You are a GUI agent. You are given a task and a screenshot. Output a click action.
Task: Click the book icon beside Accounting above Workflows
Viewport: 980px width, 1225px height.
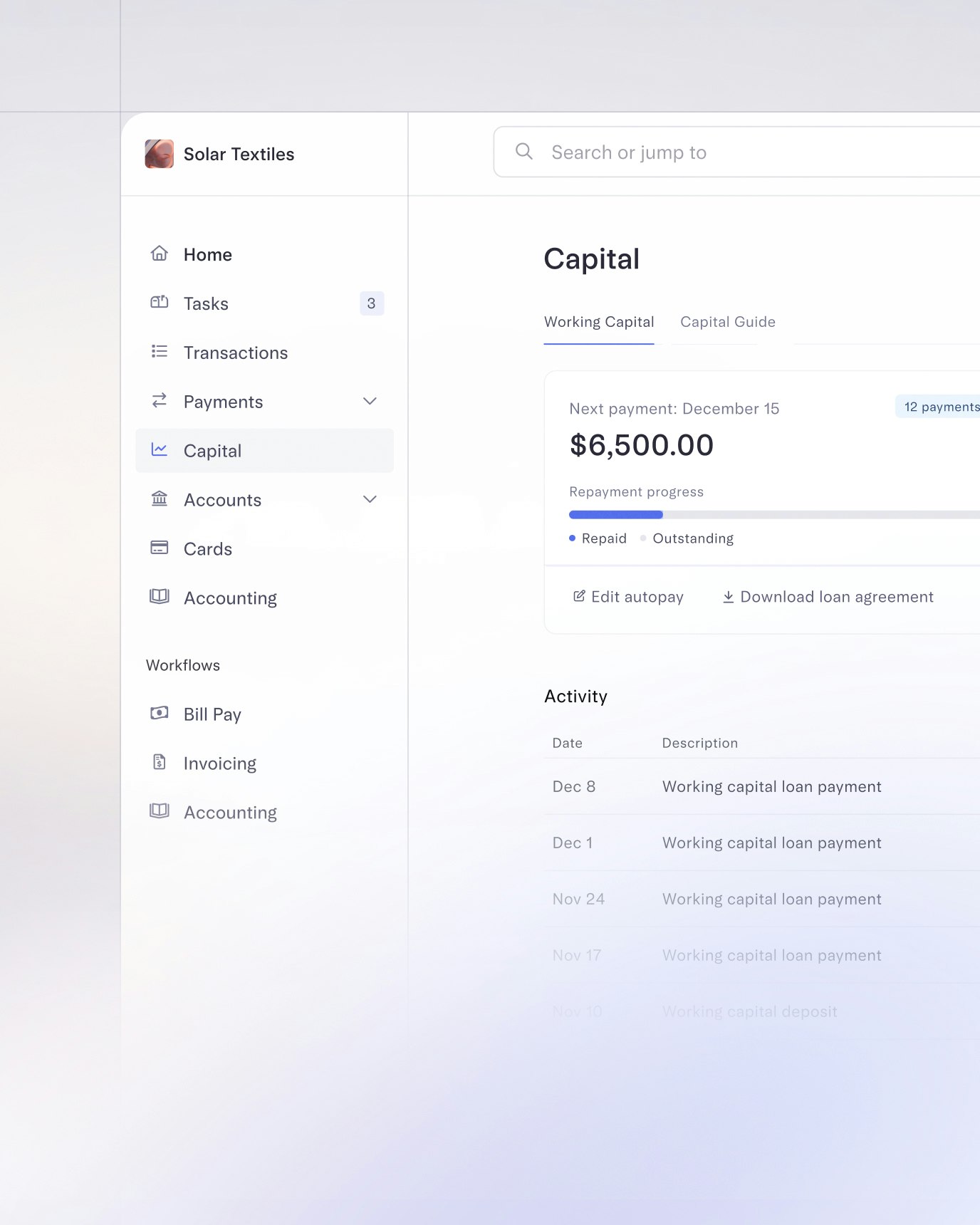click(x=160, y=597)
